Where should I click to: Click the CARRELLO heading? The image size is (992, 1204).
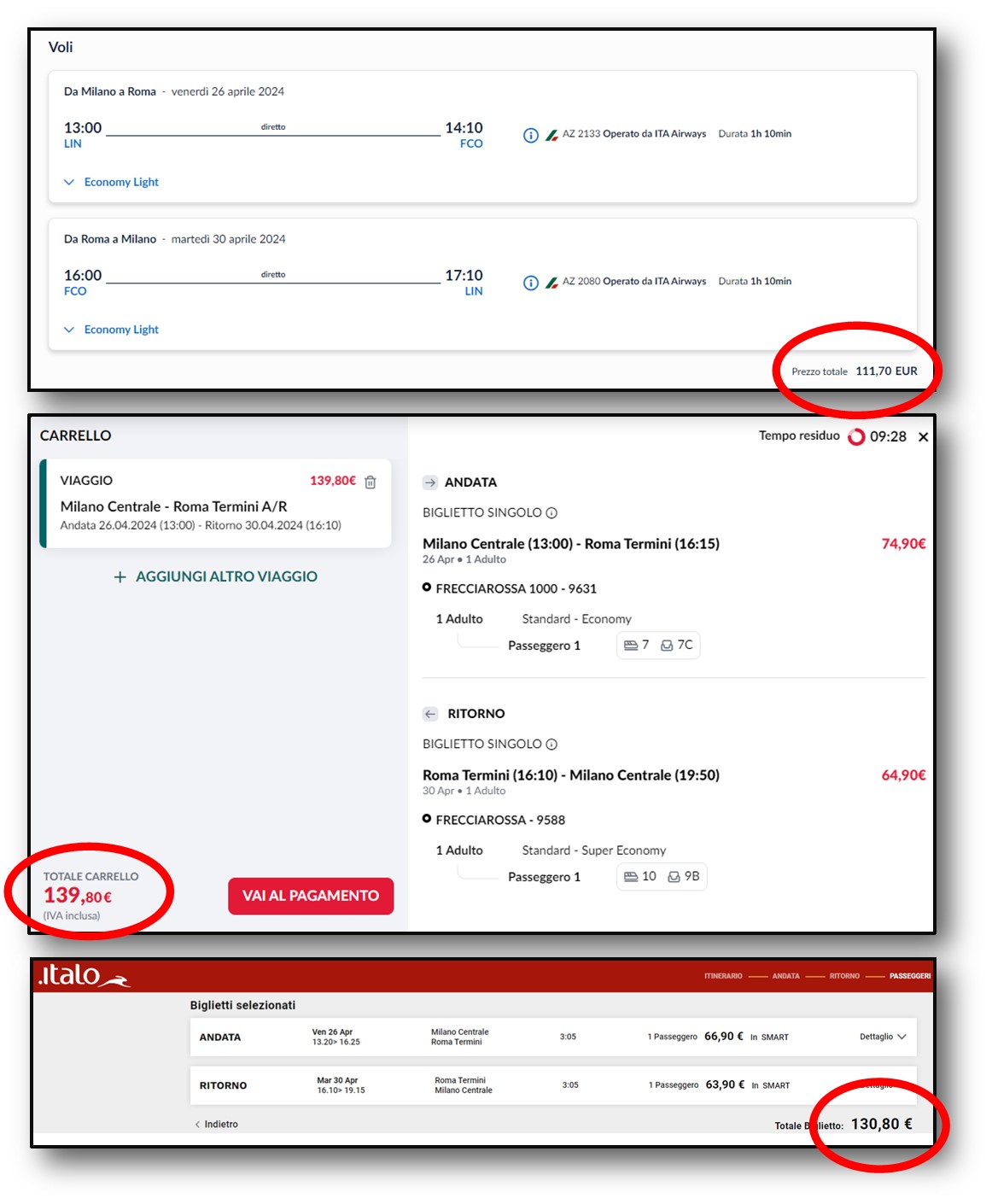coord(76,435)
